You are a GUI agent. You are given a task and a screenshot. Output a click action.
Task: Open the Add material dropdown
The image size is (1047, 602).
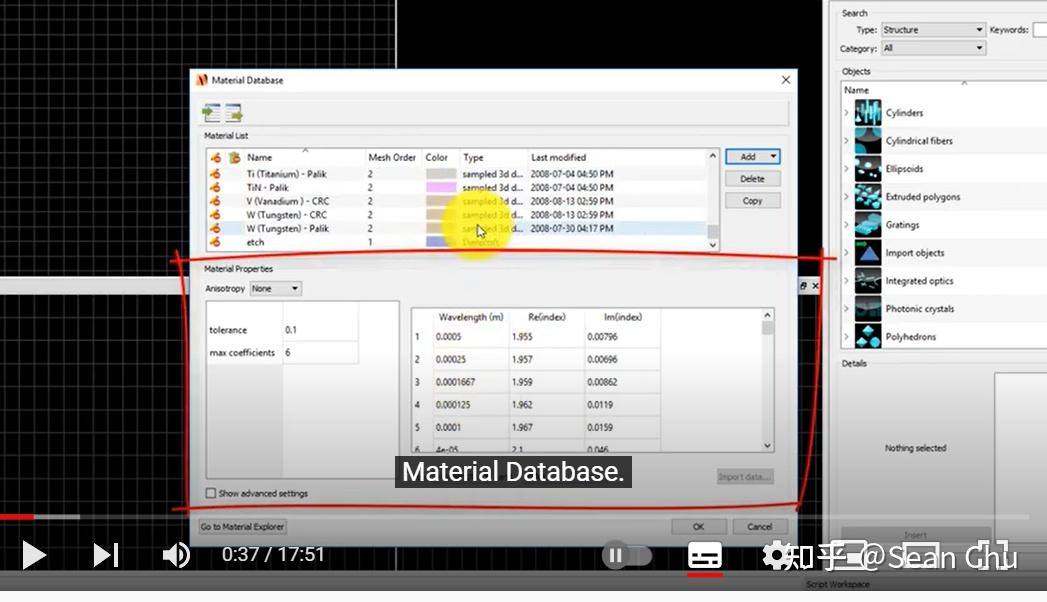(773, 157)
